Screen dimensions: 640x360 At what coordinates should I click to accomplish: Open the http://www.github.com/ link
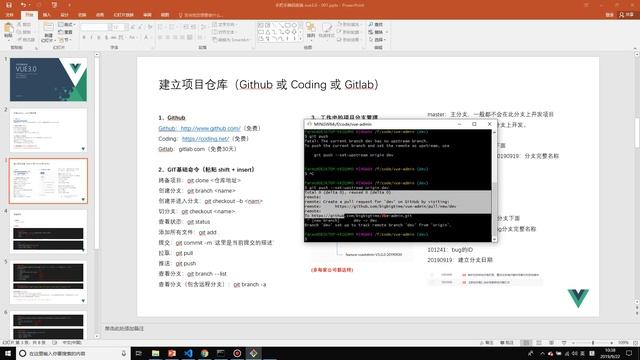(210, 128)
